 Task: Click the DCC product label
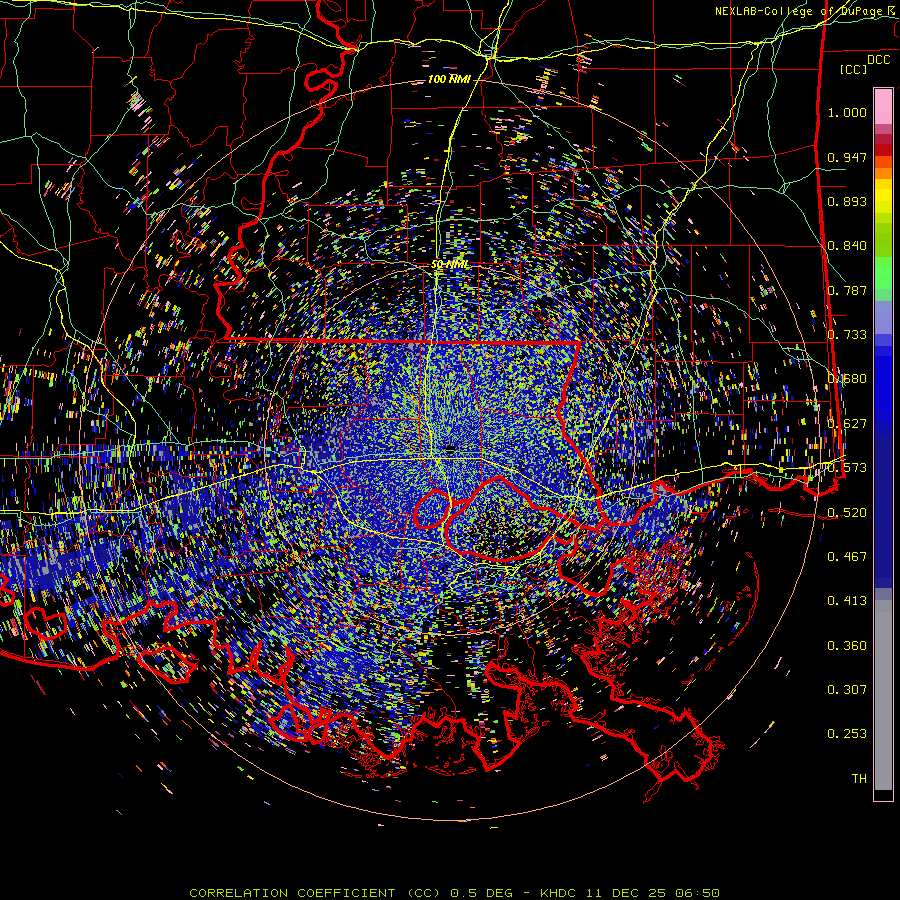878,60
